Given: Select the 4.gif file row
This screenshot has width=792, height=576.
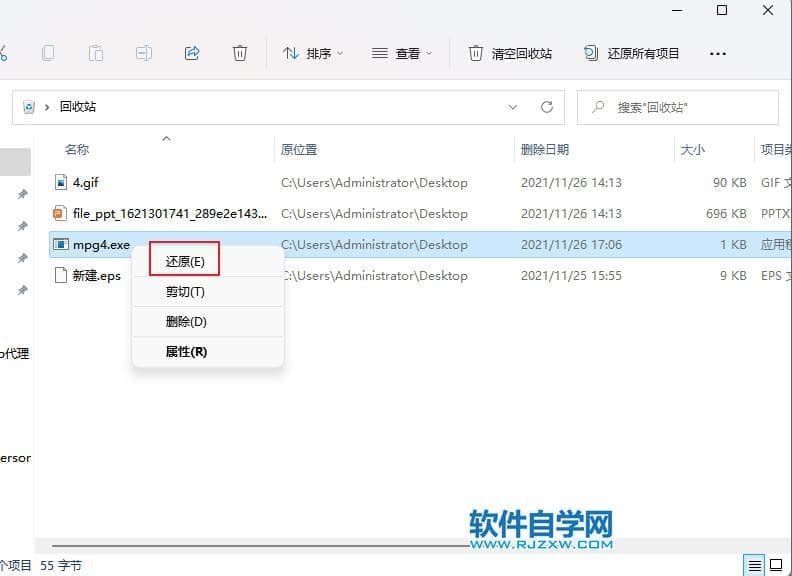Looking at the screenshot, I should pyautogui.click(x=85, y=183).
